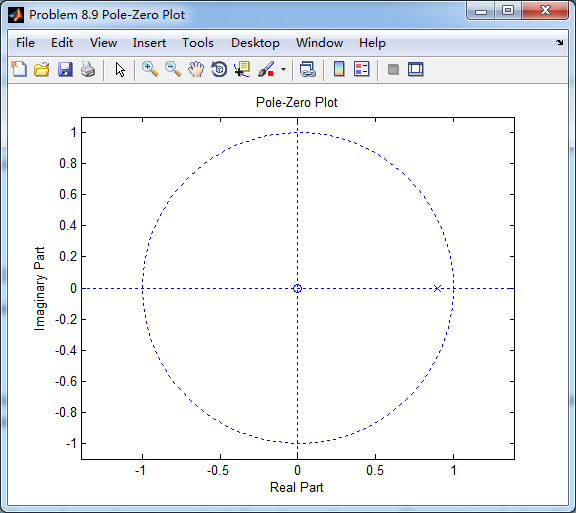Open the Help menu
The height and width of the screenshot is (513, 576).
[x=372, y=43]
